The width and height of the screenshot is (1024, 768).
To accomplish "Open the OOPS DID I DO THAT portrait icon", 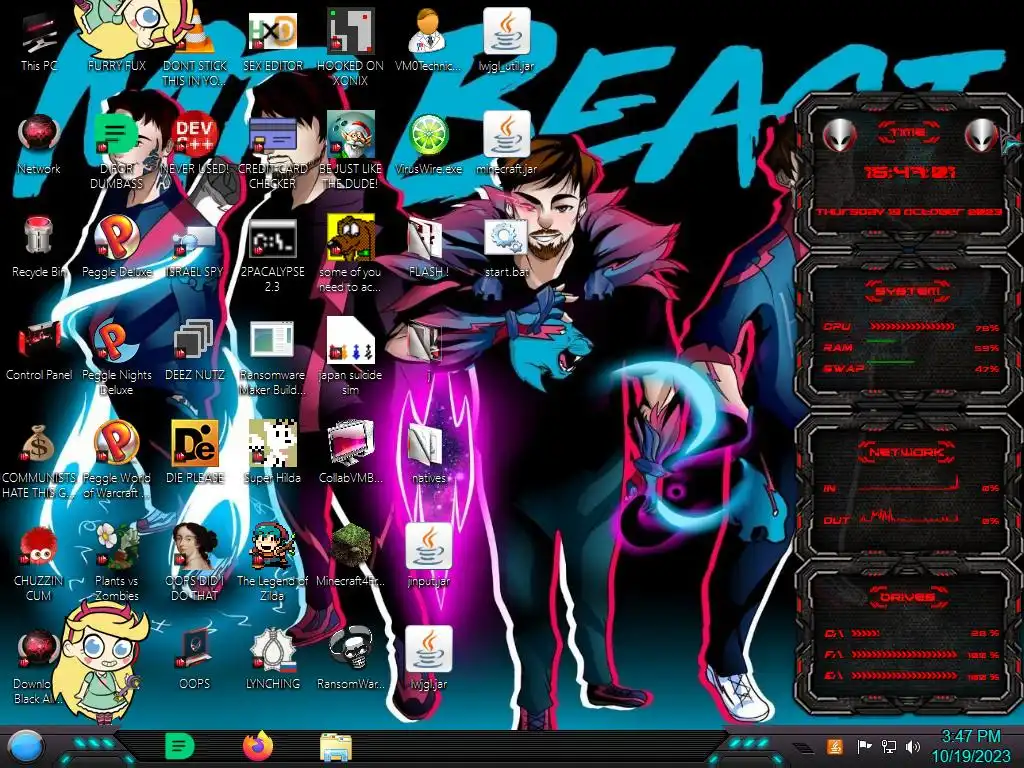I will click(195, 546).
